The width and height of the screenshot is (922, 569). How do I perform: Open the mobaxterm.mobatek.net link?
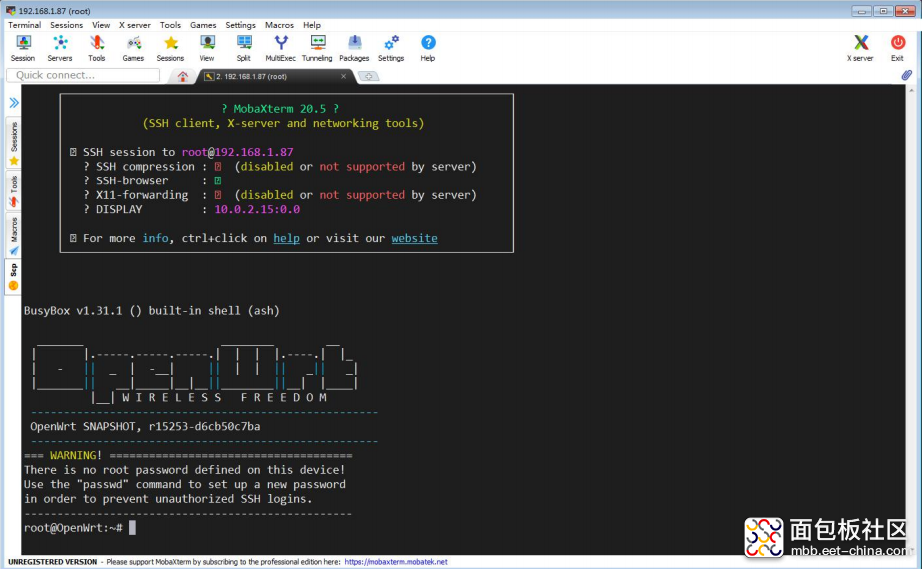[396, 562]
